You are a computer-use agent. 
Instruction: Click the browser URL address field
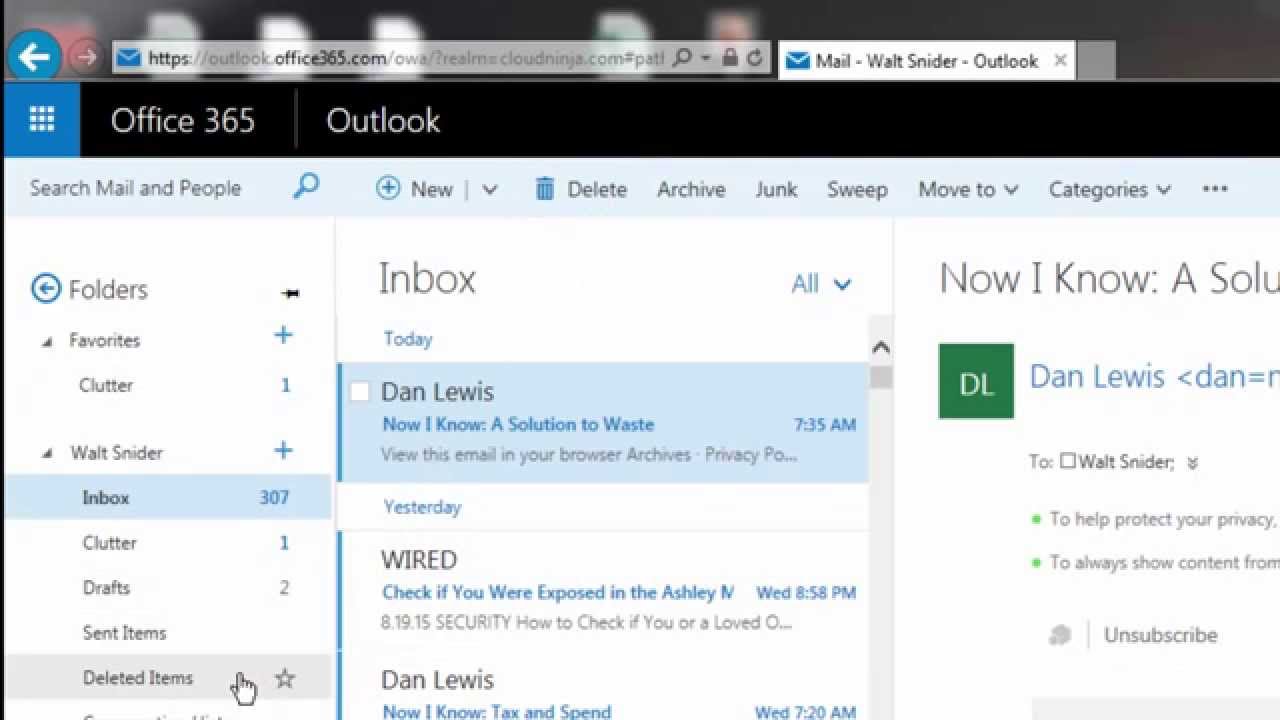[x=405, y=58]
